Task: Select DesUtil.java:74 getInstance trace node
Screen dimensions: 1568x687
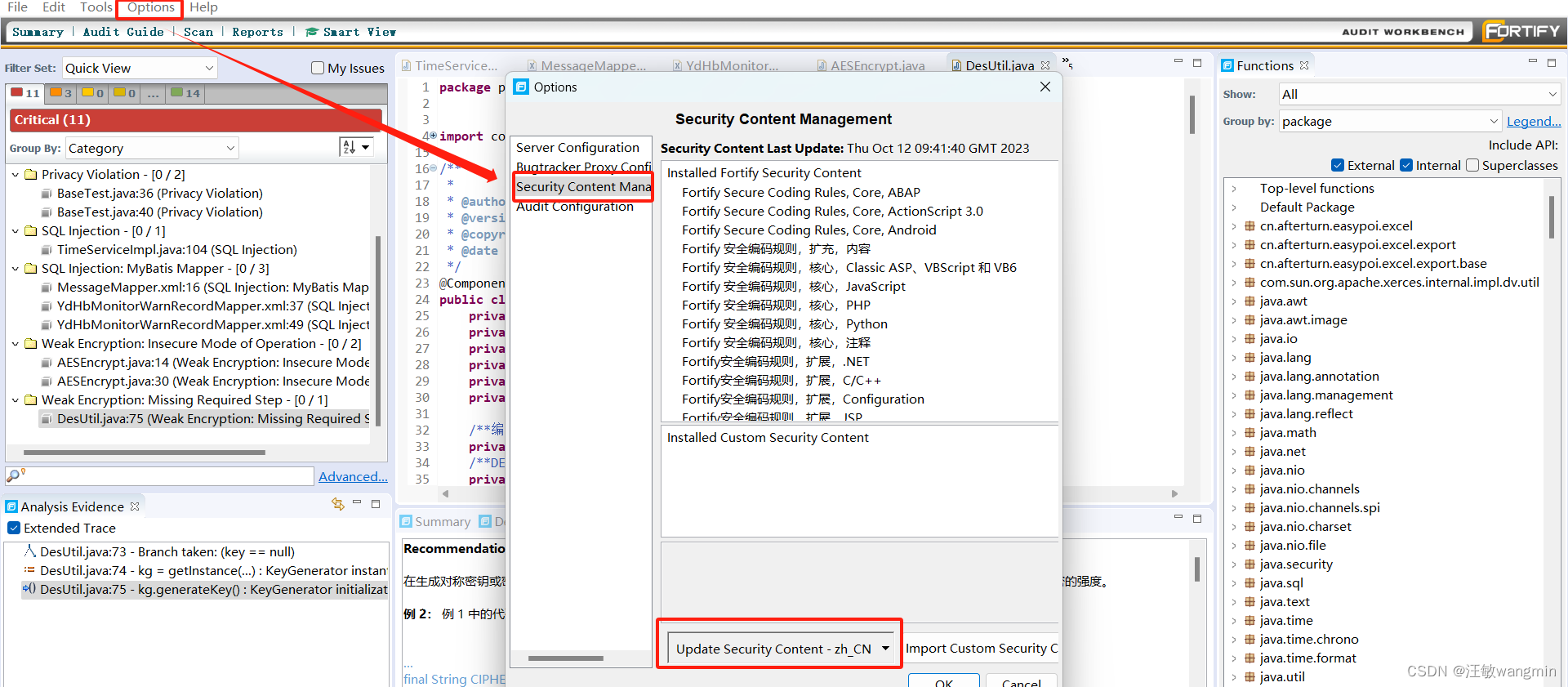Action: (205, 570)
